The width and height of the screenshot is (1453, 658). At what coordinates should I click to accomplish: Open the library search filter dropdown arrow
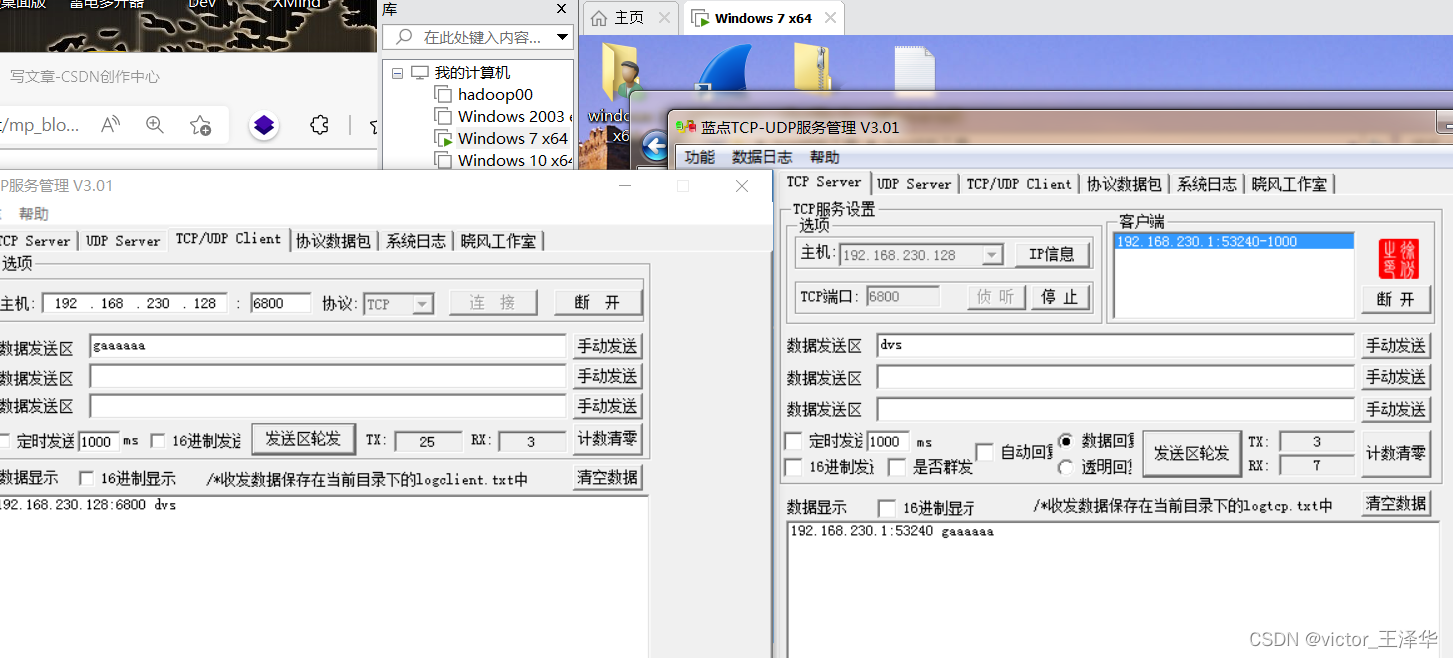pos(563,37)
